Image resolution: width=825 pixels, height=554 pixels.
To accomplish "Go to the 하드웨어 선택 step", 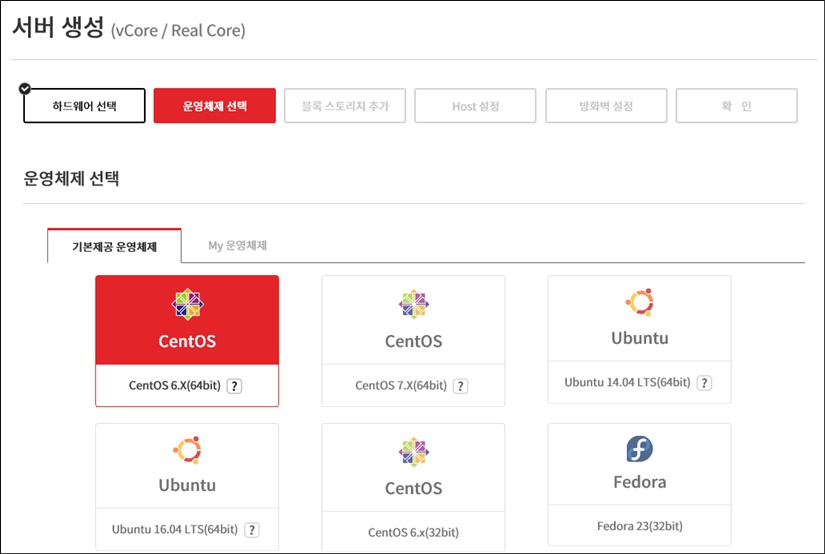I will (84, 106).
